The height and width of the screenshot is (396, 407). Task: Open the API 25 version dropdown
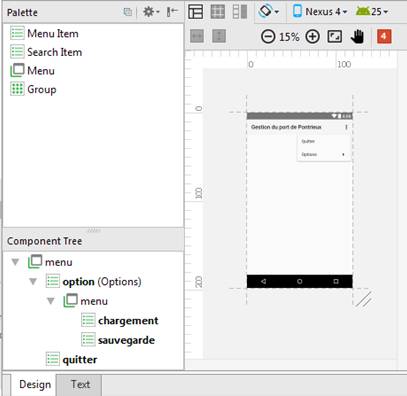(x=372, y=12)
